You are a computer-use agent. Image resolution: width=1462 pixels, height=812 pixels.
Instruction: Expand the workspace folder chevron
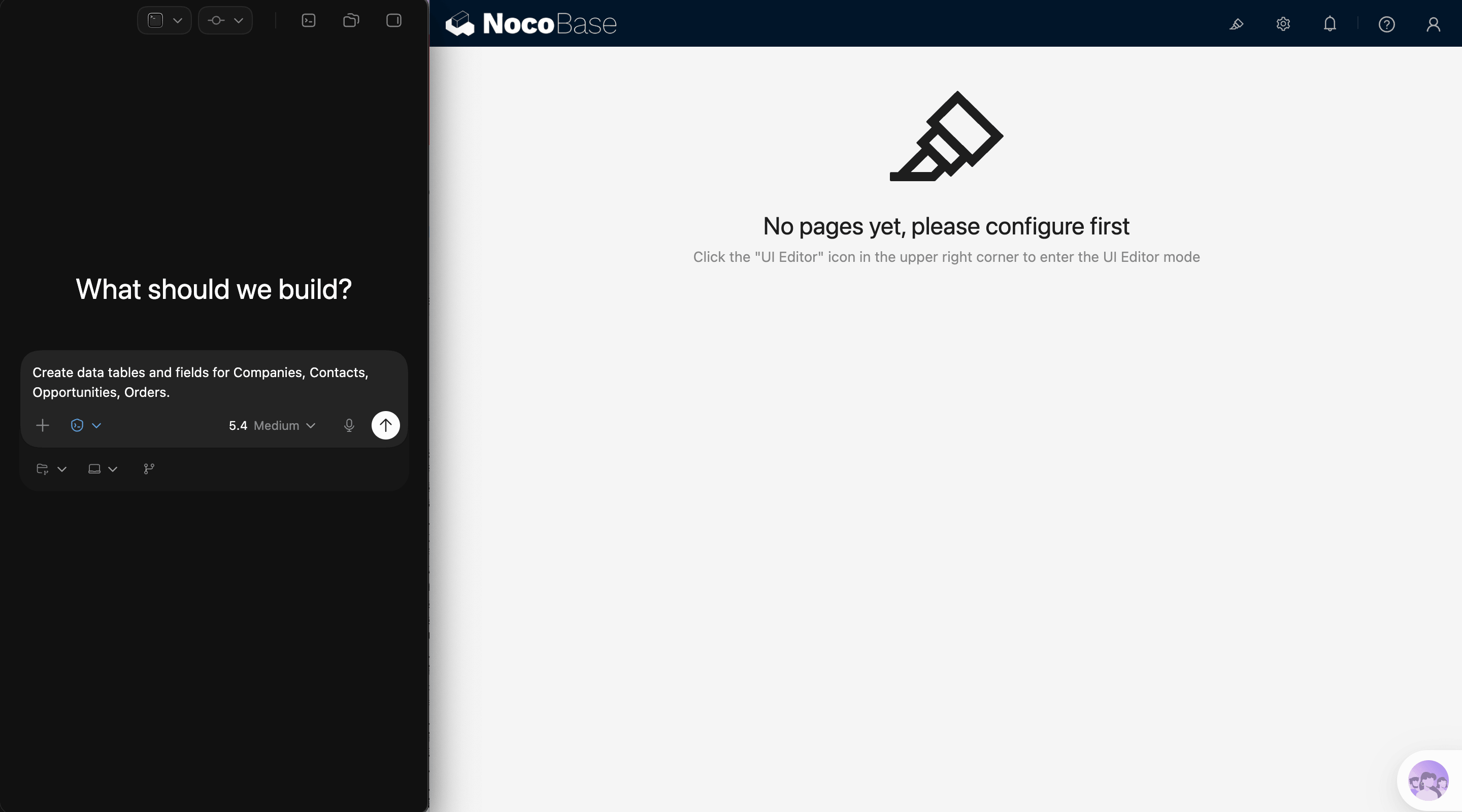(61, 469)
